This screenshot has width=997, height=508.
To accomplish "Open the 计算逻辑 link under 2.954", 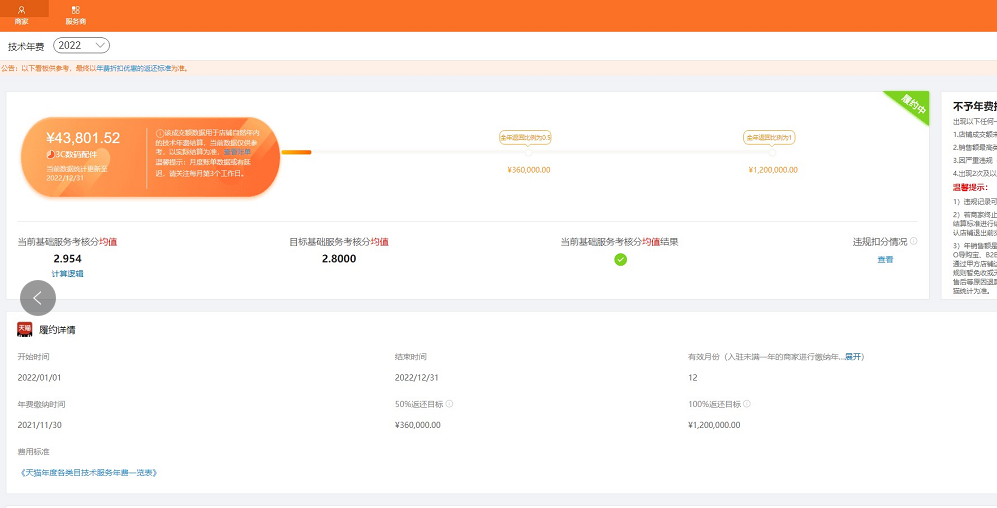I will tap(67, 273).
